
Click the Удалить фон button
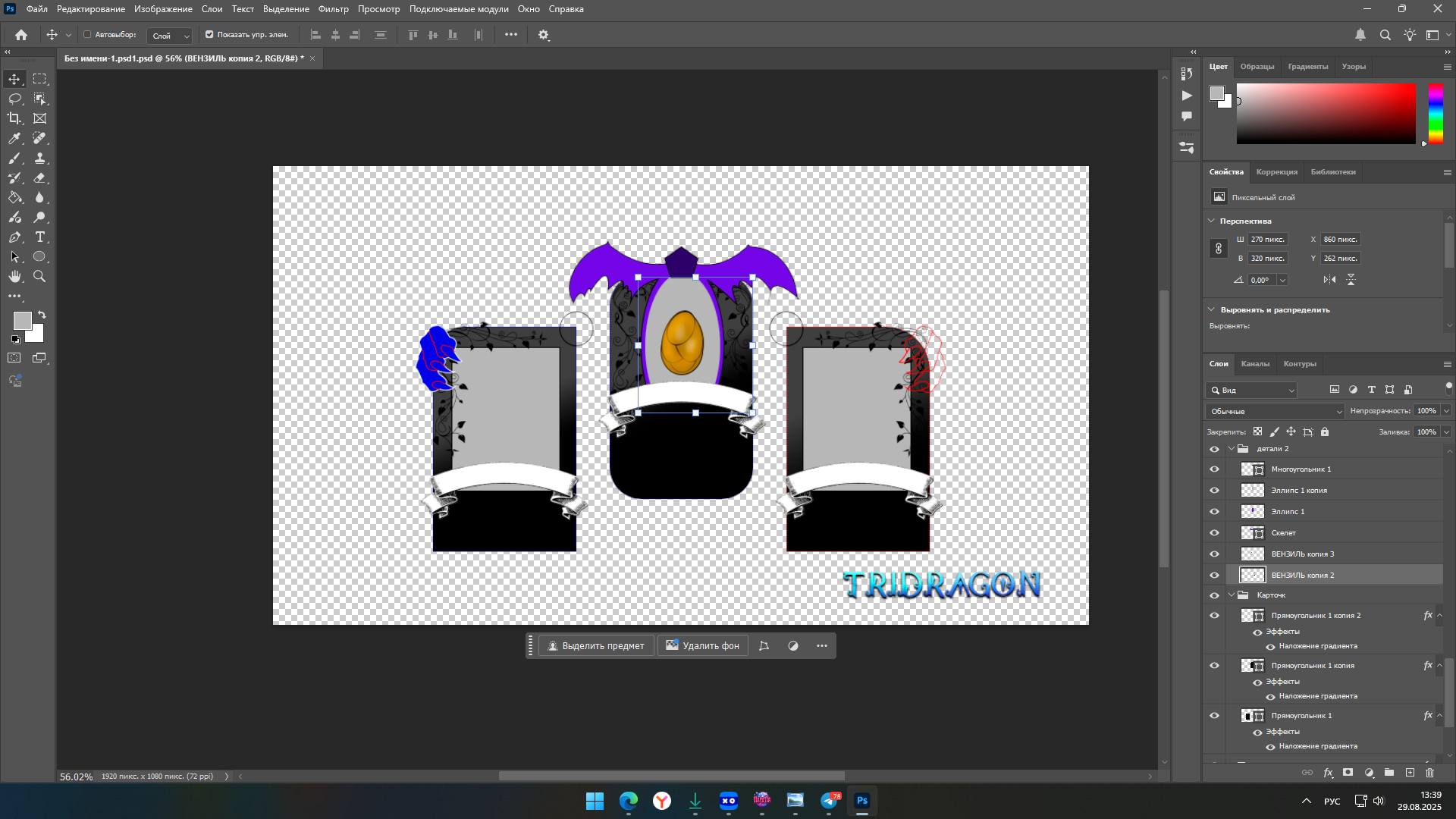click(x=702, y=646)
